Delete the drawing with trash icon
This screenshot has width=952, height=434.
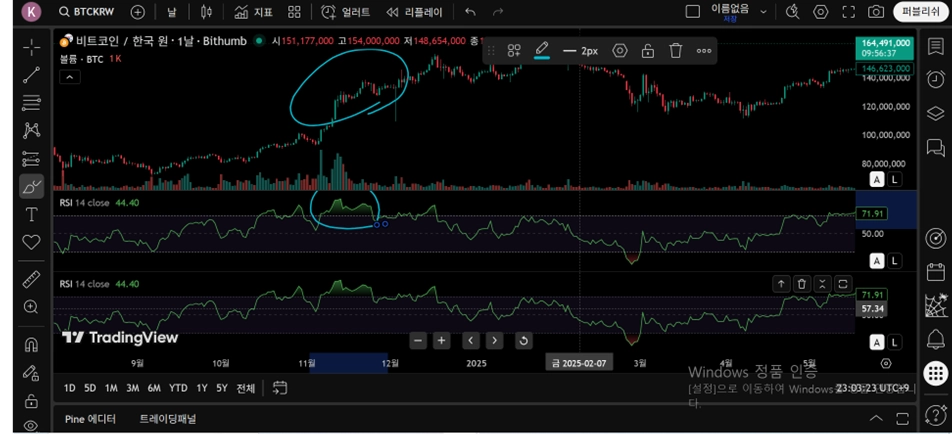(x=676, y=51)
